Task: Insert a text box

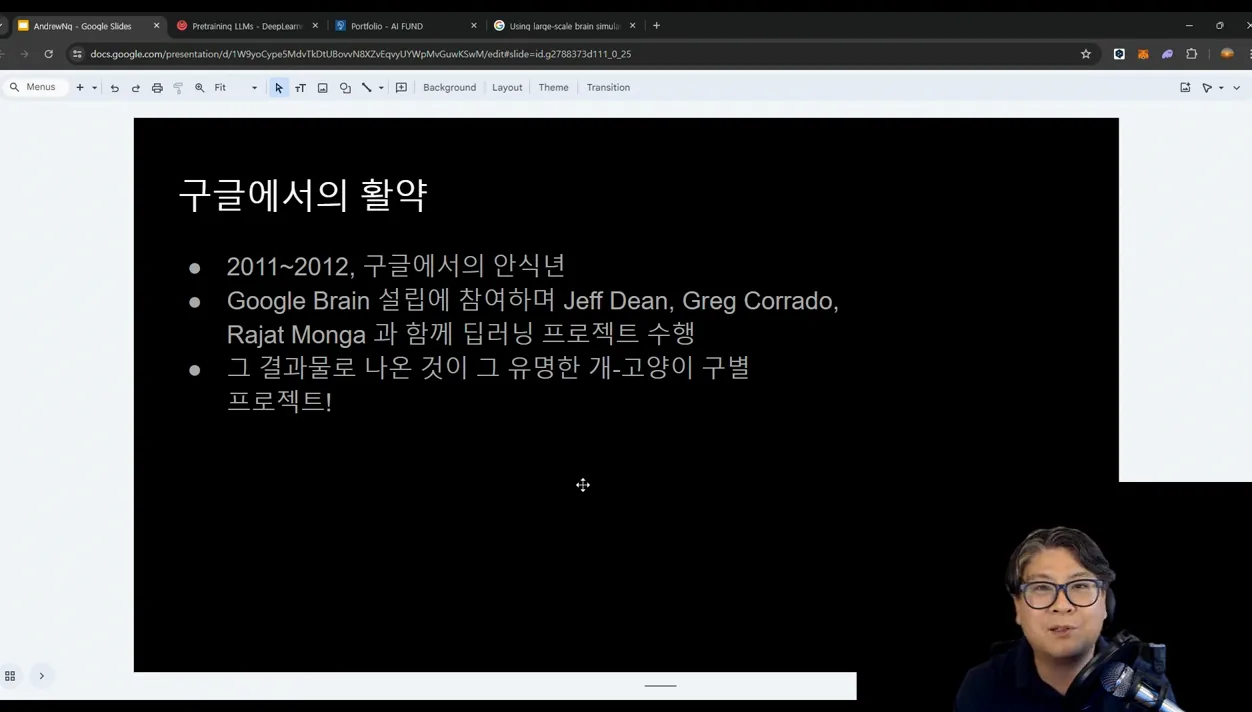Action: click(x=300, y=88)
